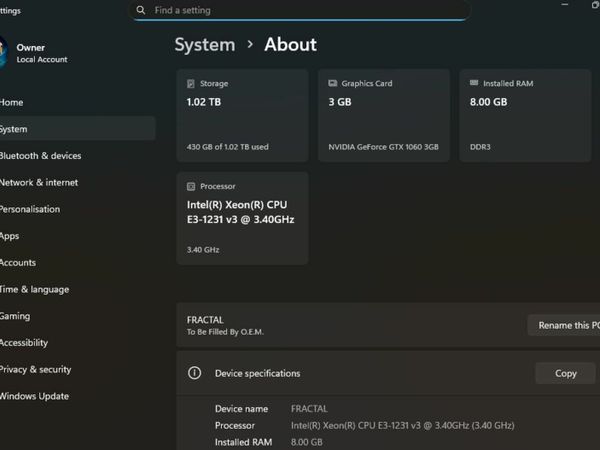
Task: Navigate back via System breadcrumb
Action: (x=205, y=45)
